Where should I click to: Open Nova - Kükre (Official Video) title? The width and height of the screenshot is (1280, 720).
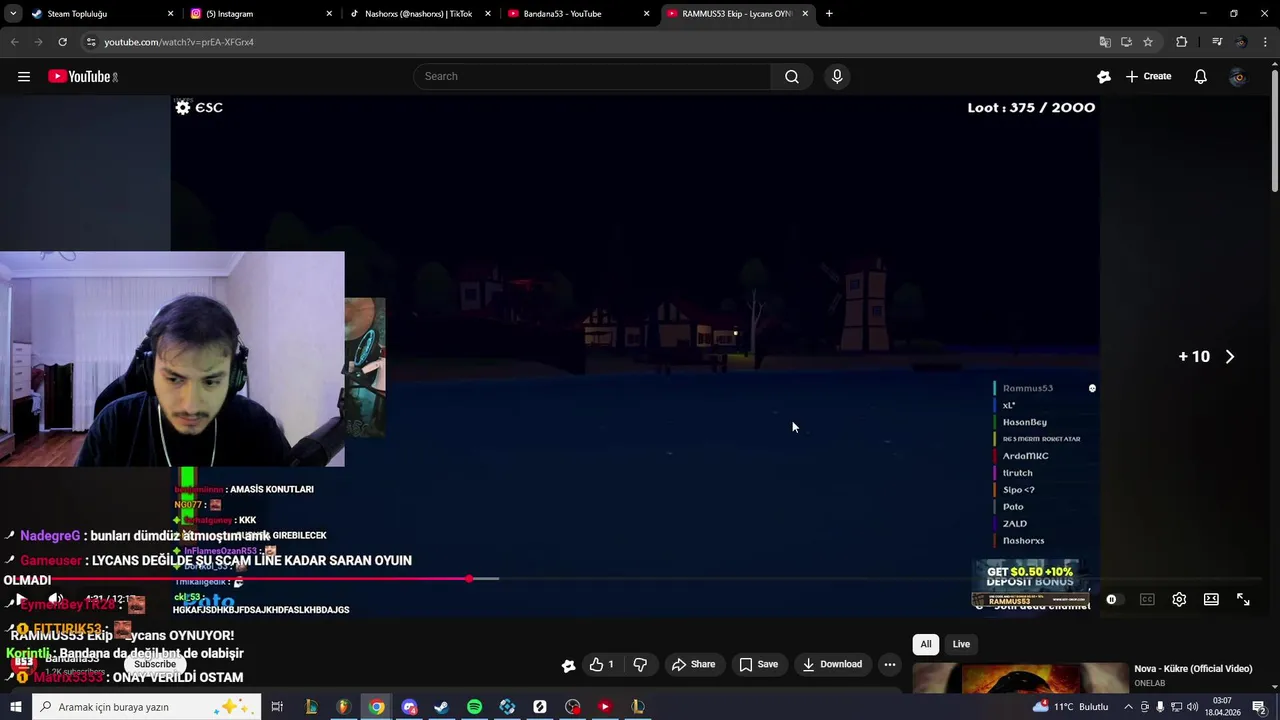1193,668
